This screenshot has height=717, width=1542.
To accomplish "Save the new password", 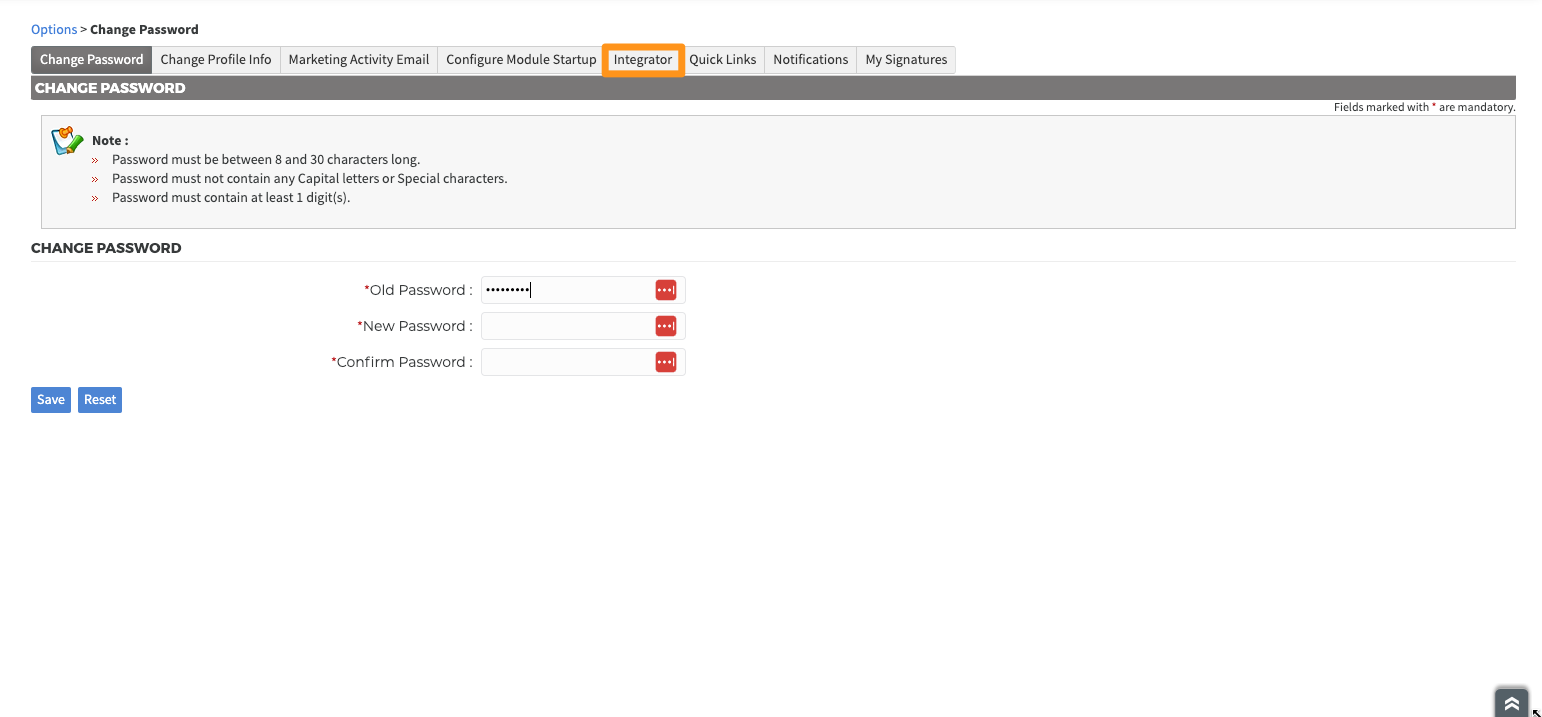I will [51, 400].
